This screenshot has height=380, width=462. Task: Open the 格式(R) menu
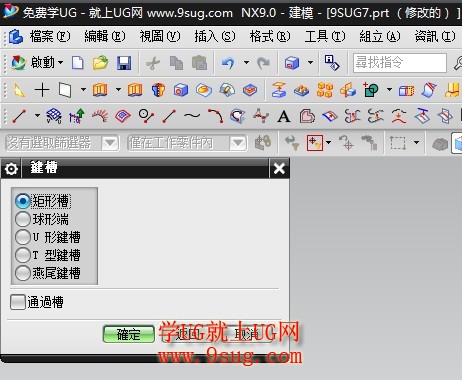[x=270, y=36]
